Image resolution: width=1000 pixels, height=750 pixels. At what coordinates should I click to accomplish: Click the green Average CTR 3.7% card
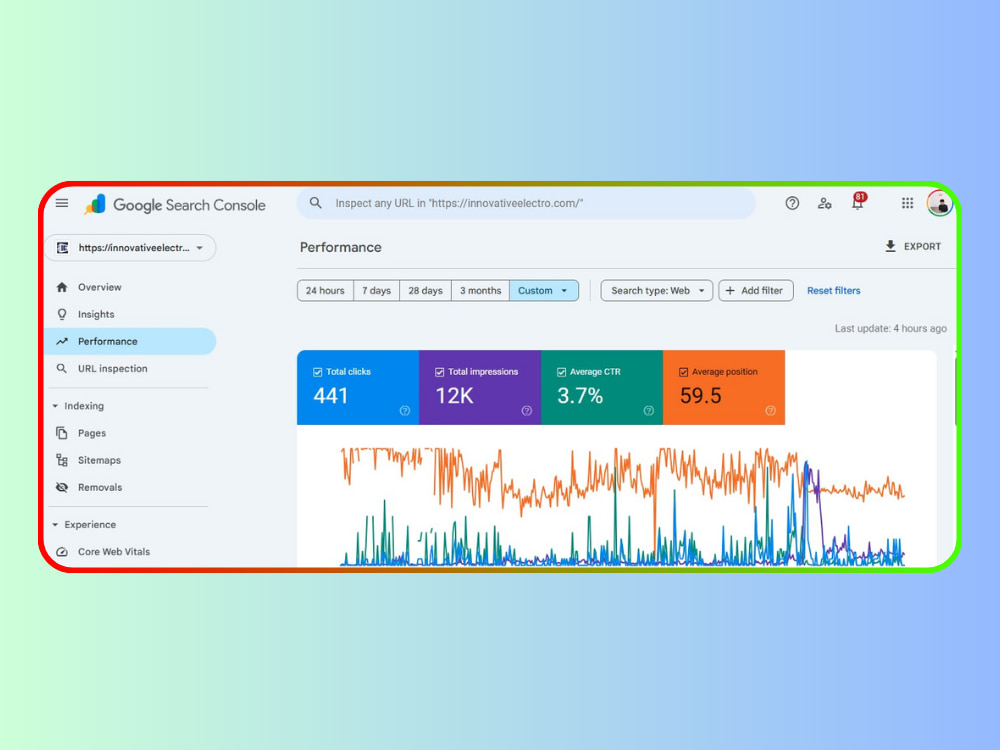pyautogui.click(x=602, y=387)
